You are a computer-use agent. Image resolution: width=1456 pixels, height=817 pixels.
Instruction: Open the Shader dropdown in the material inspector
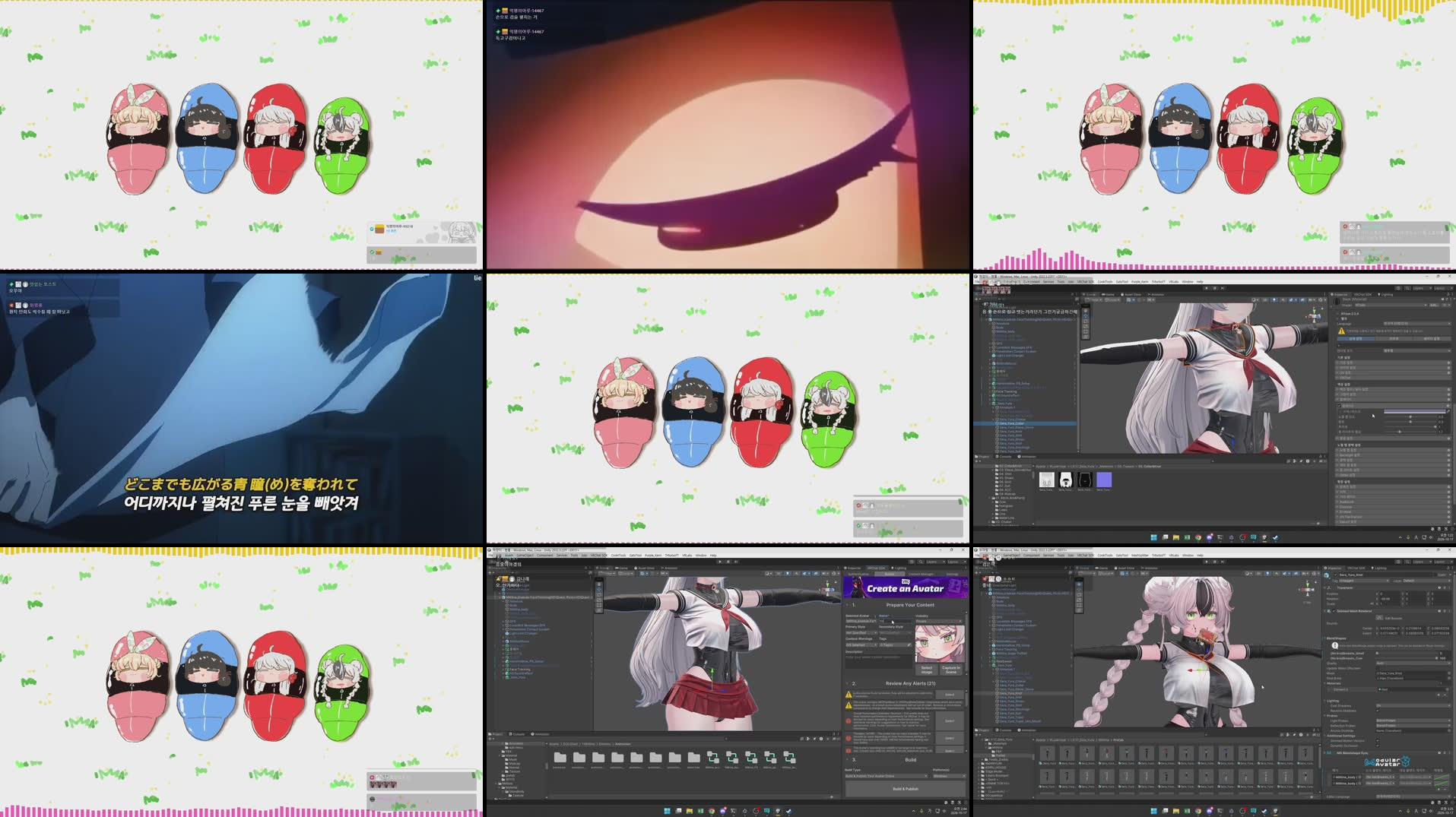[1391, 306]
